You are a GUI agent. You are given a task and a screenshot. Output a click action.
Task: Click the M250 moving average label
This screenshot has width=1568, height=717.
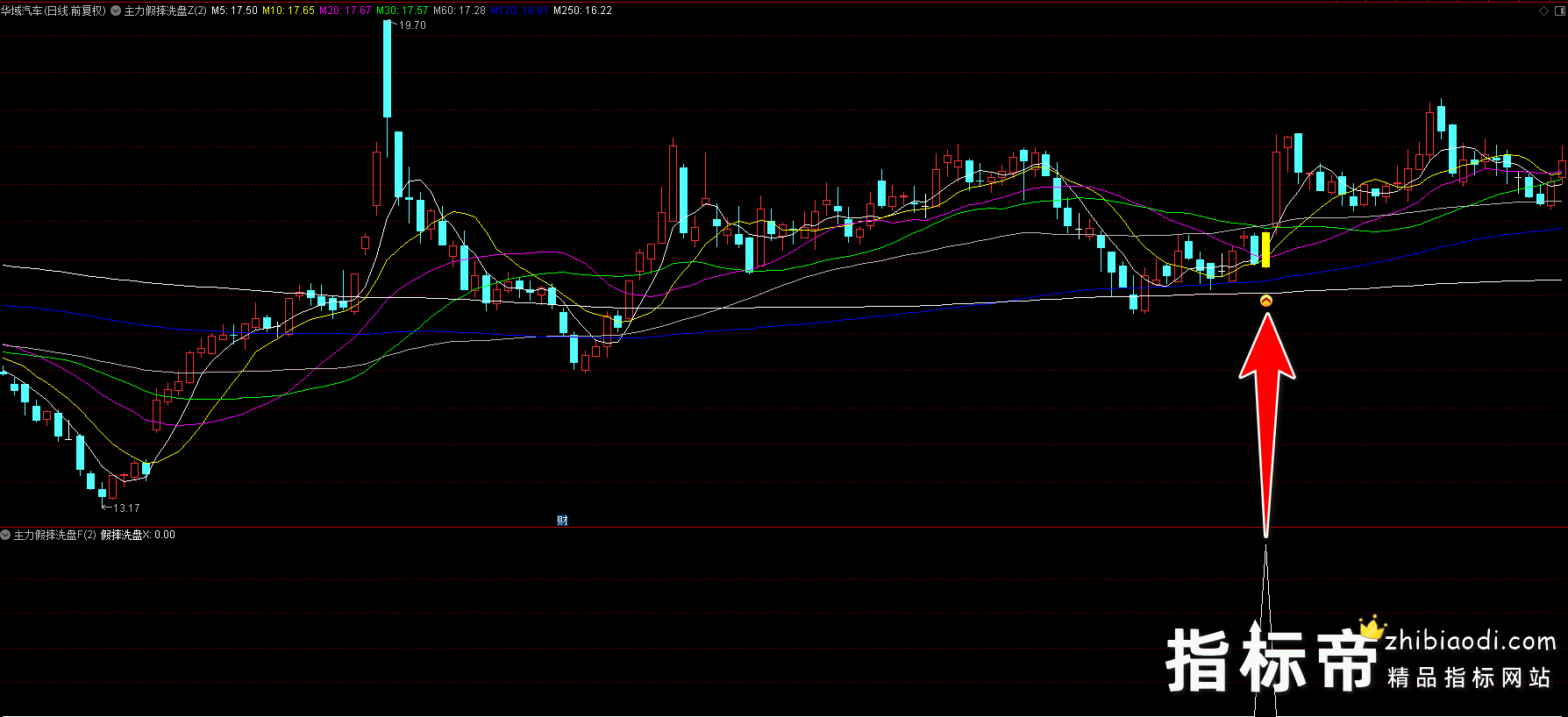click(582, 11)
